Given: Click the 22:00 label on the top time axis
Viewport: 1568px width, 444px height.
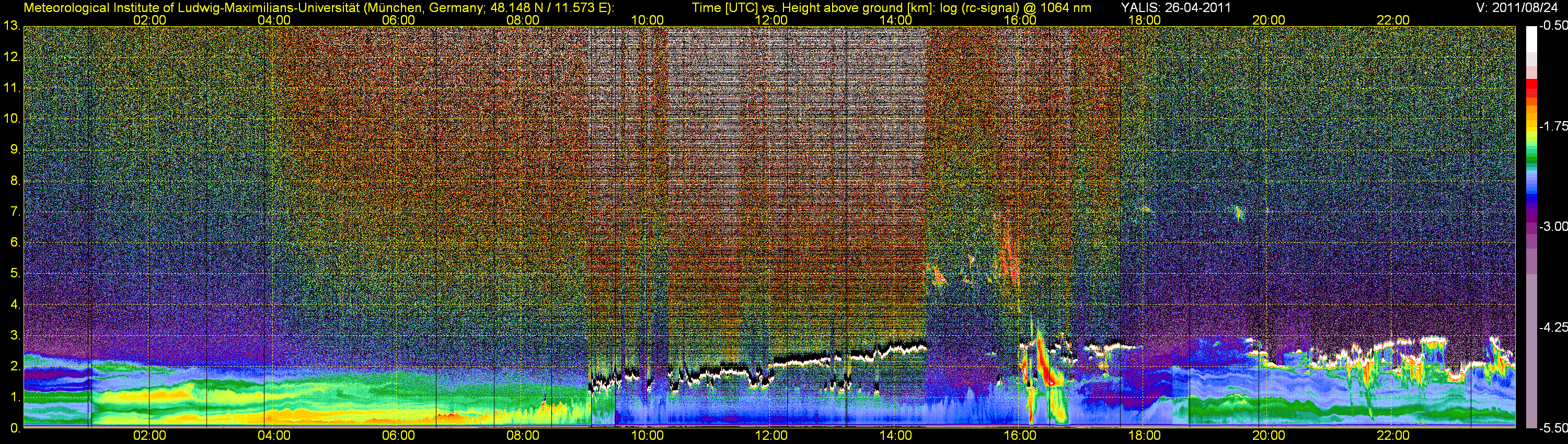Looking at the screenshot, I should click(1393, 20).
